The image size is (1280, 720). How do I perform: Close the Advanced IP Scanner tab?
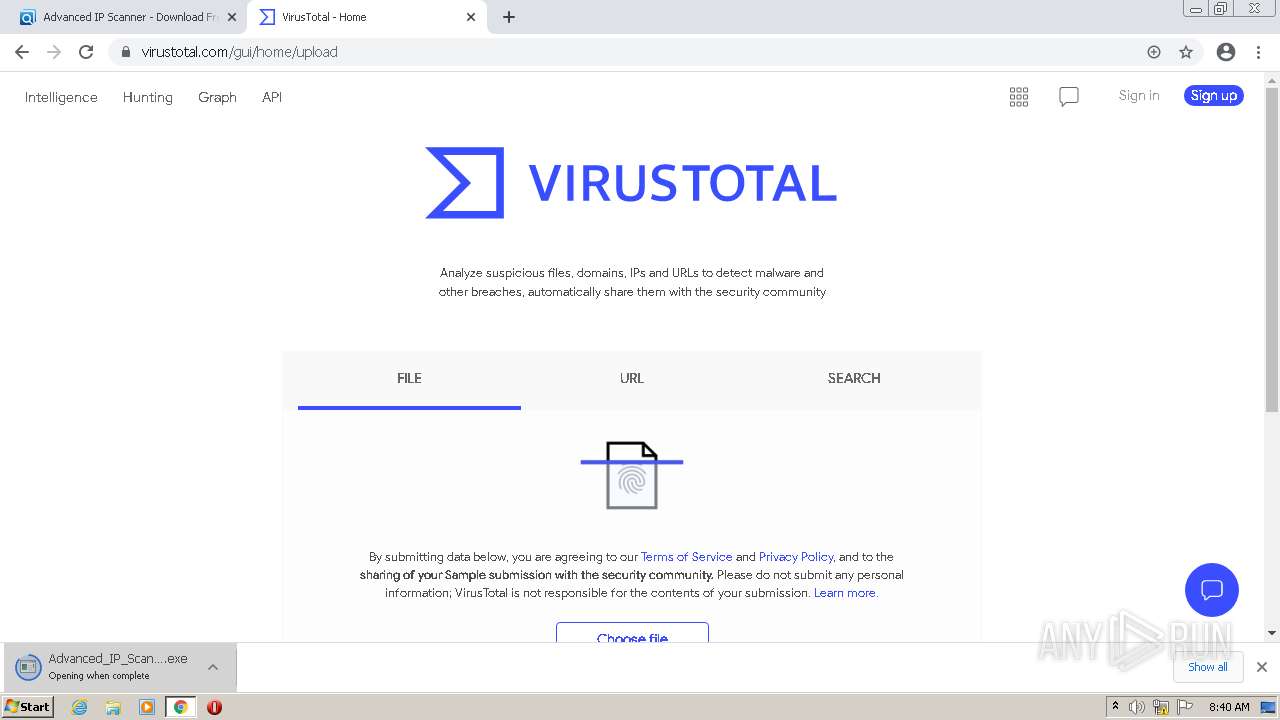tap(232, 17)
